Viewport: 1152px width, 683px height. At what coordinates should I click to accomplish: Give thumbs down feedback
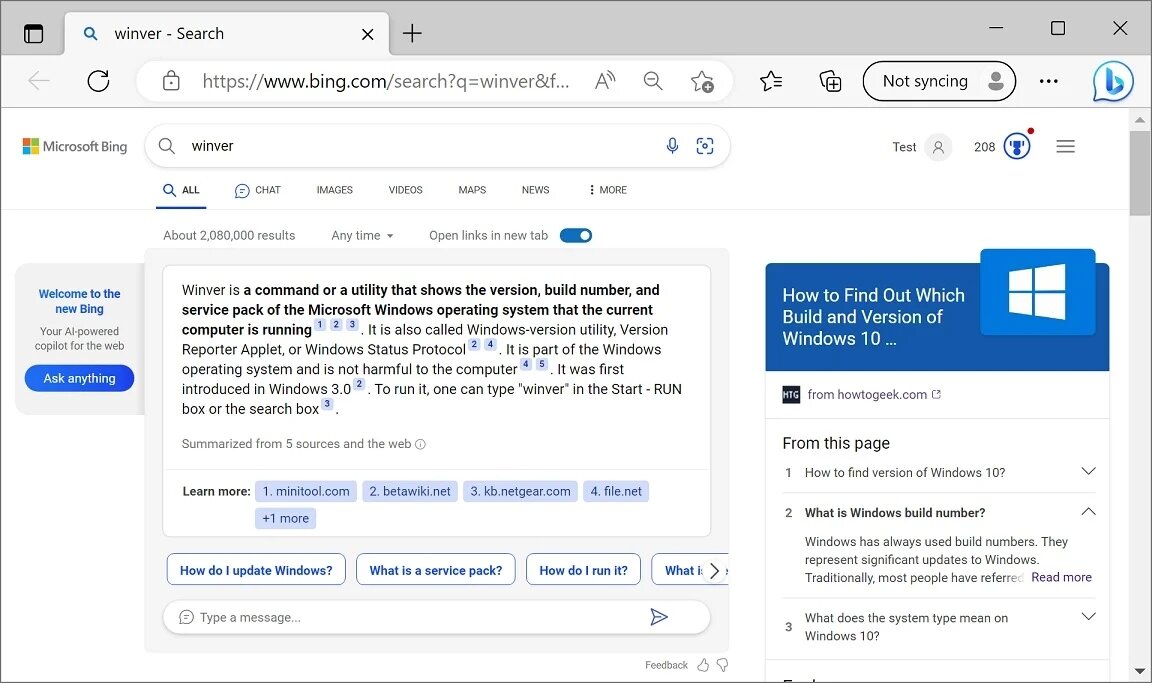[723, 665]
